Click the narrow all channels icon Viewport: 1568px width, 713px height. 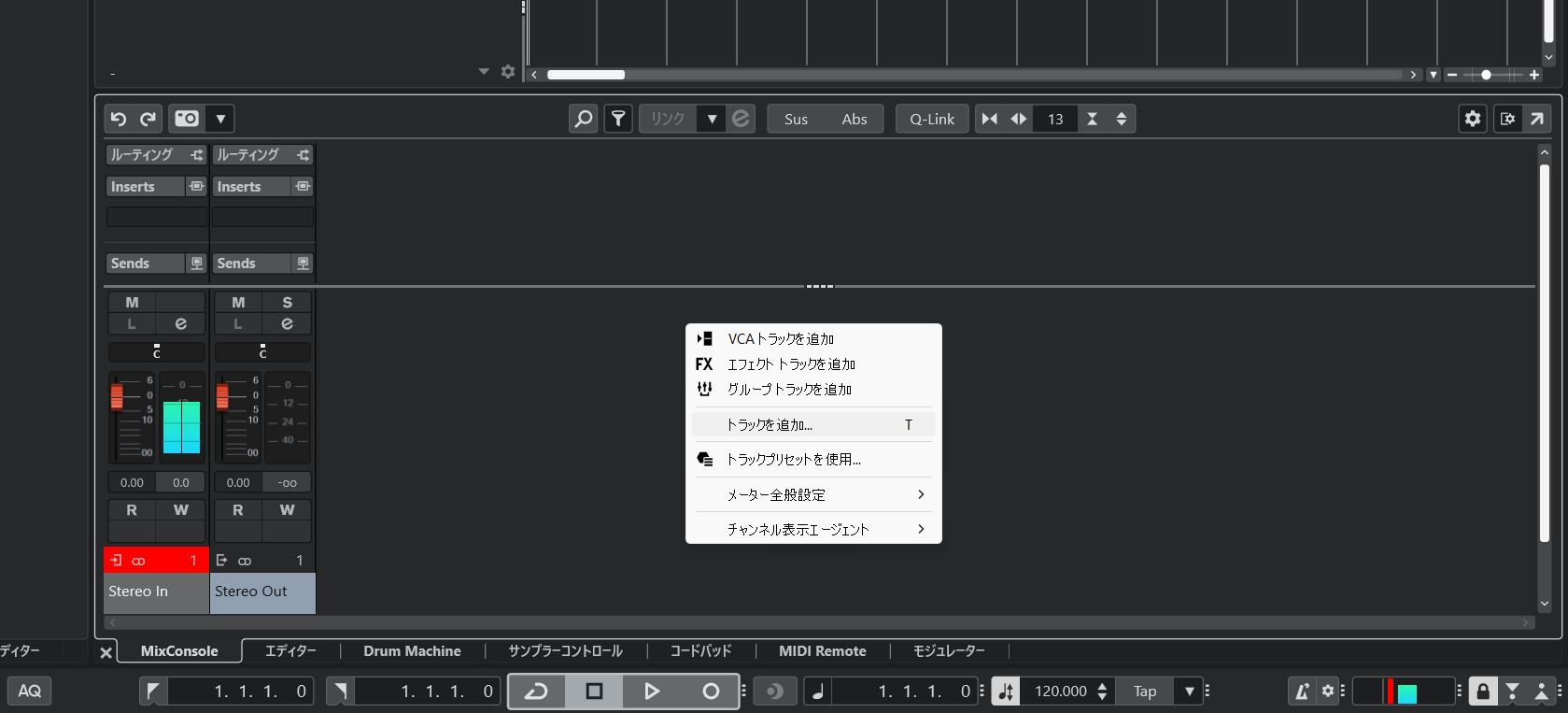tap(990, 119)
